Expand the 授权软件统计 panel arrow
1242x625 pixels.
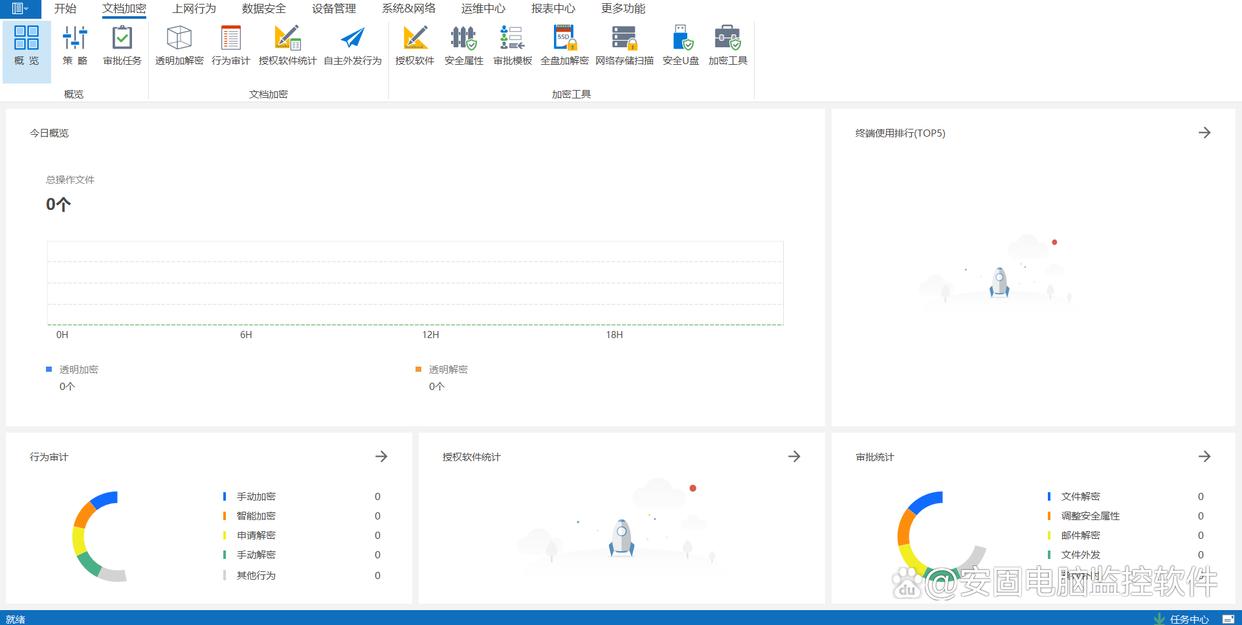point(794,457)
